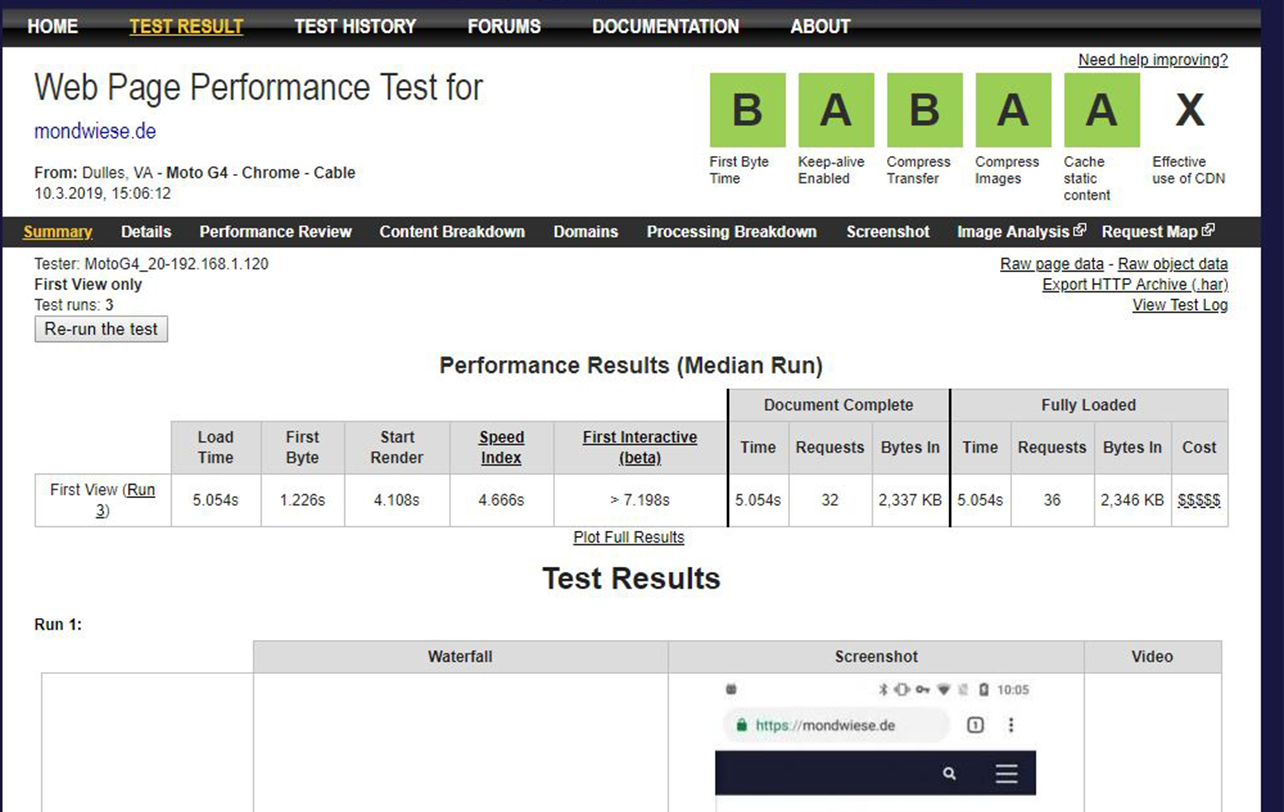Click the Compress Images grade A box
Viewport: 1284px width, 812px height.
pyautogui.click(x=1013, y=110)
